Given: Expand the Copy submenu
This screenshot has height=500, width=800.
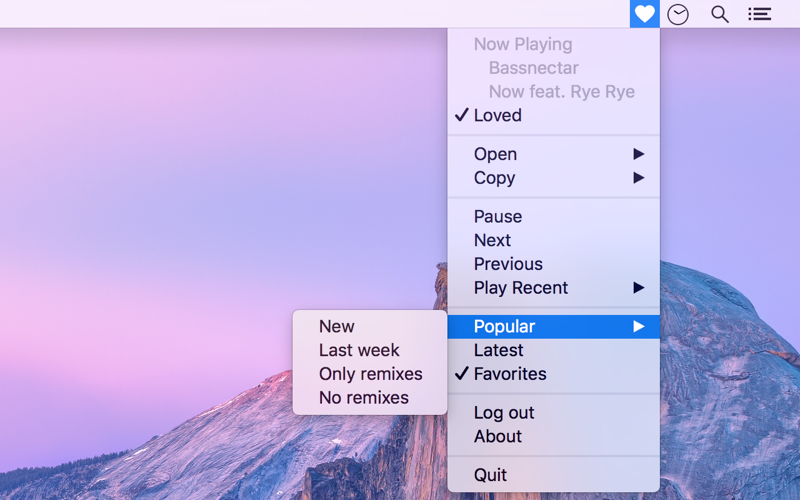Looking at the screenshot, I should point(554,178).
